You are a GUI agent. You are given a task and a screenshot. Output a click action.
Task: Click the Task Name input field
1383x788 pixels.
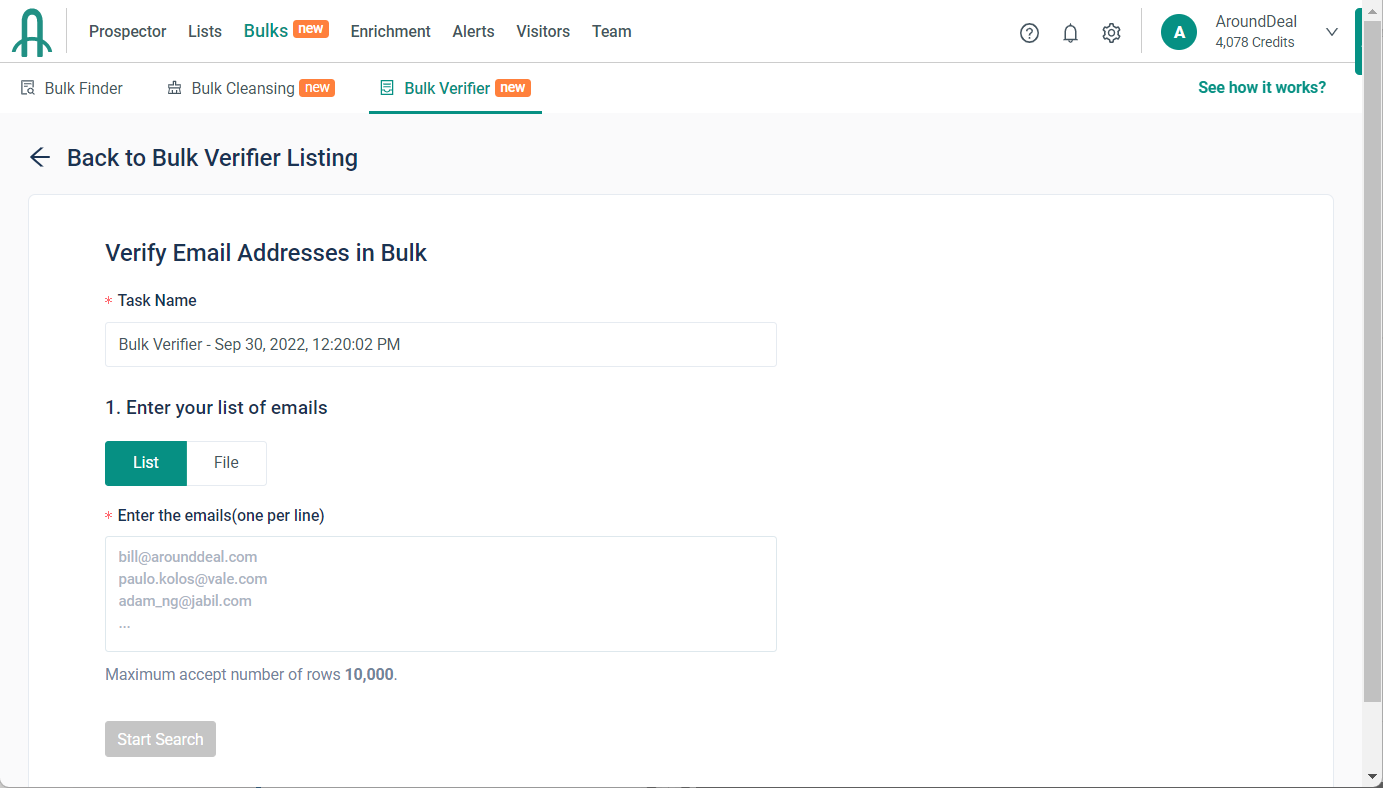[x=440, y=344]
